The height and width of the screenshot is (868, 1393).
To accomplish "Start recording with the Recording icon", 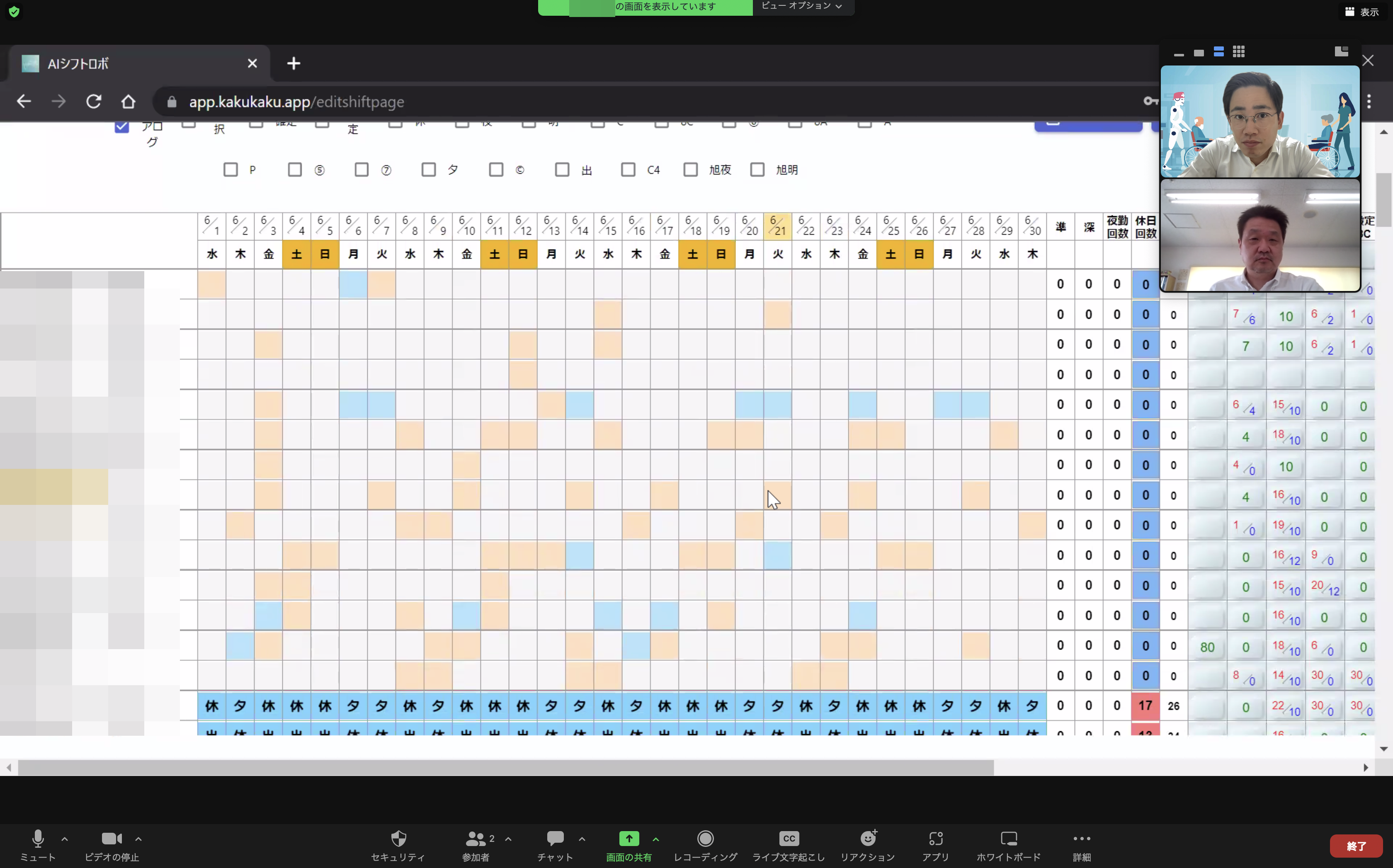I will click(x=705, y=839).
